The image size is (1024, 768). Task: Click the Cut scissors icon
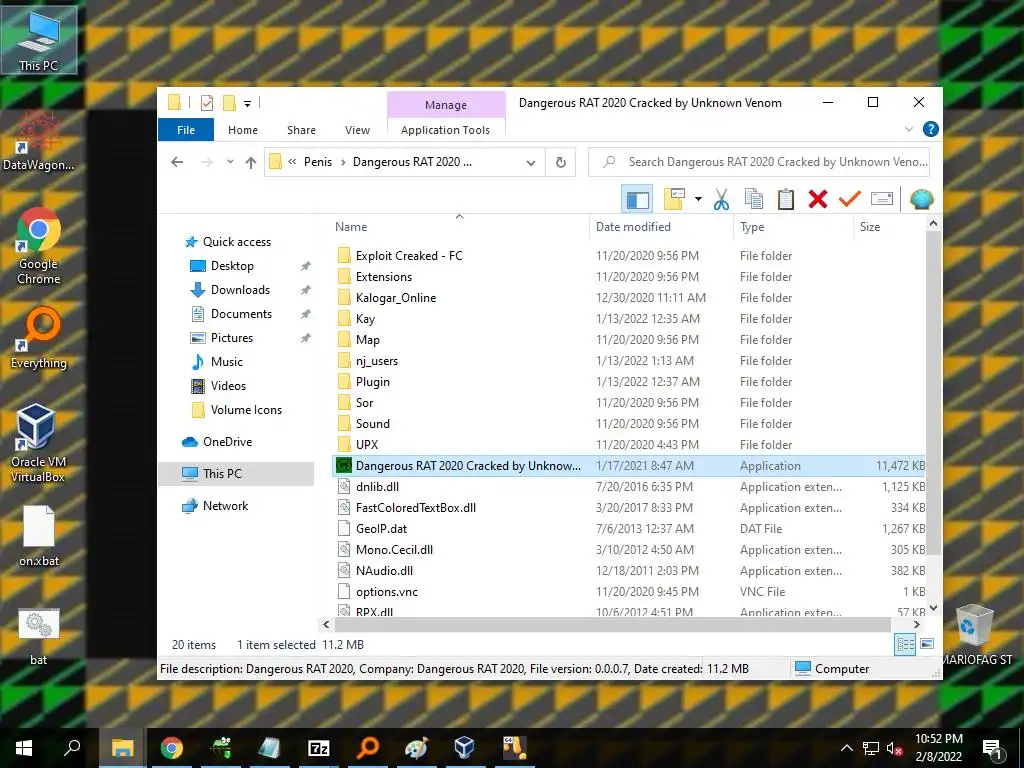721,199
